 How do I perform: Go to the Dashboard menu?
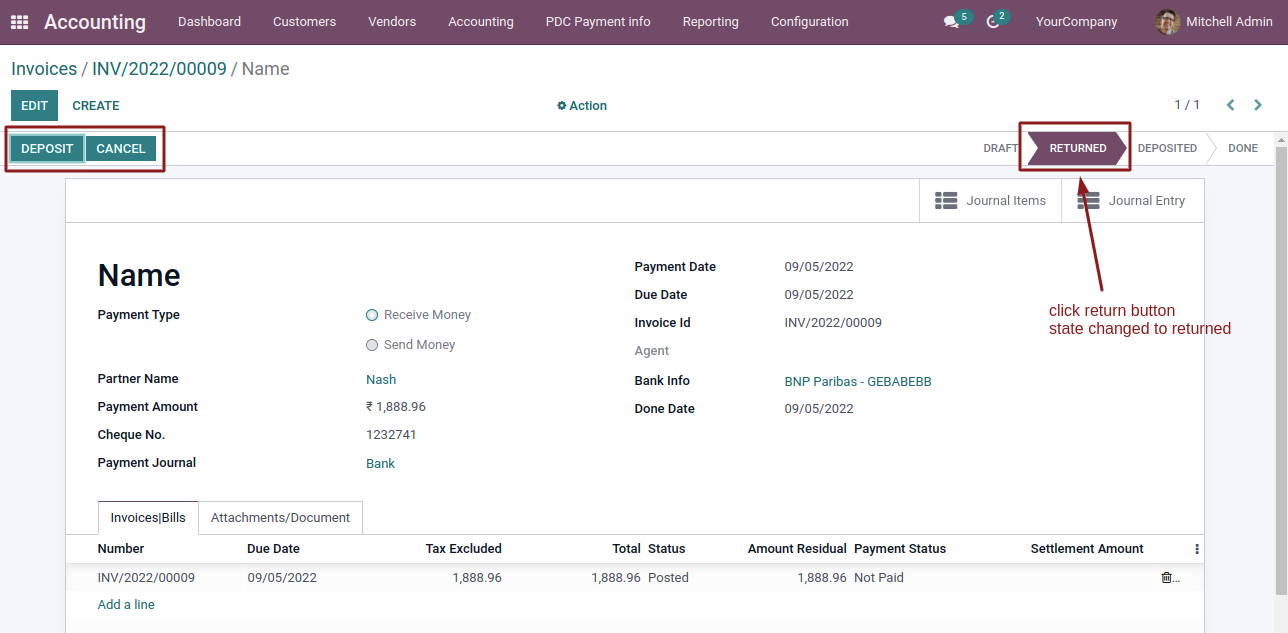coord(209,22)
